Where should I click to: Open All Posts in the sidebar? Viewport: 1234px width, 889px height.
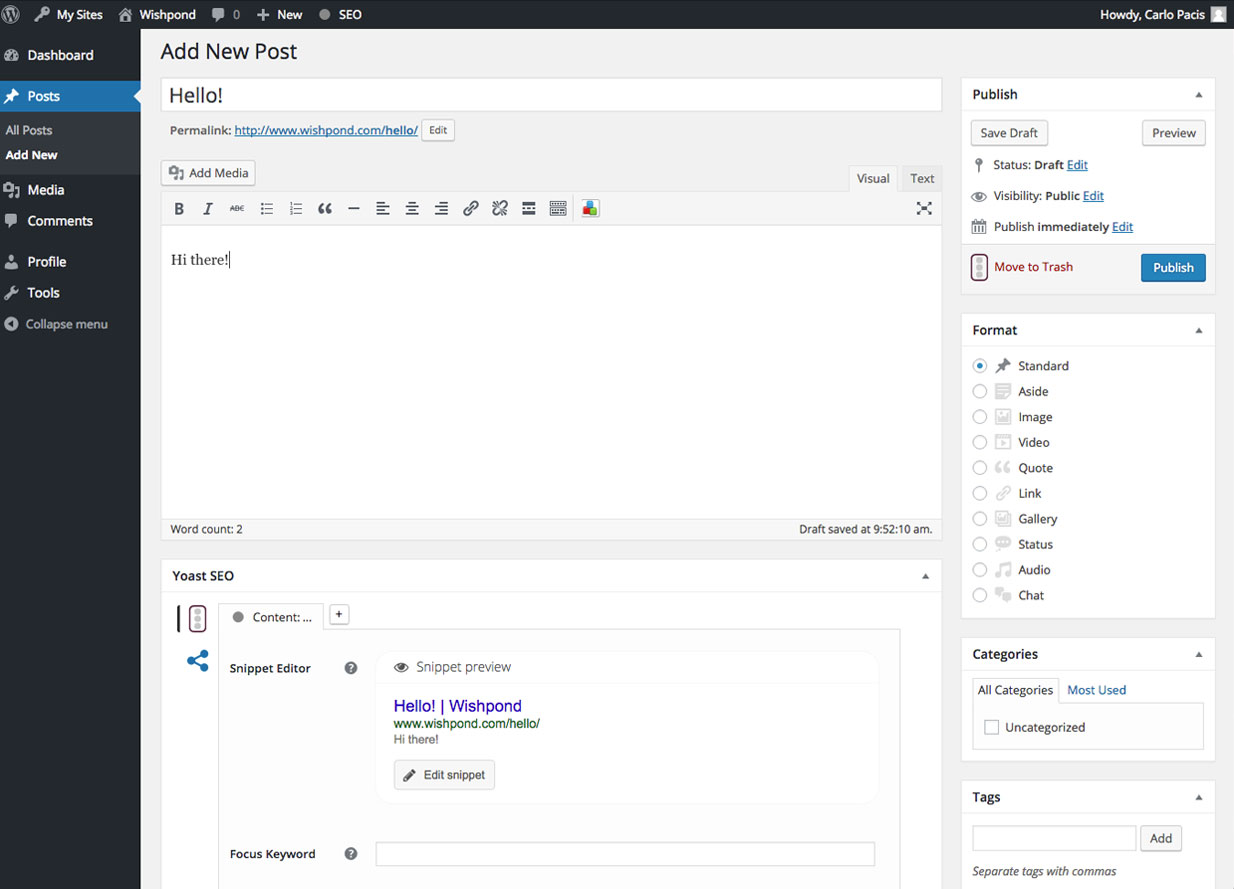[29, 130]
